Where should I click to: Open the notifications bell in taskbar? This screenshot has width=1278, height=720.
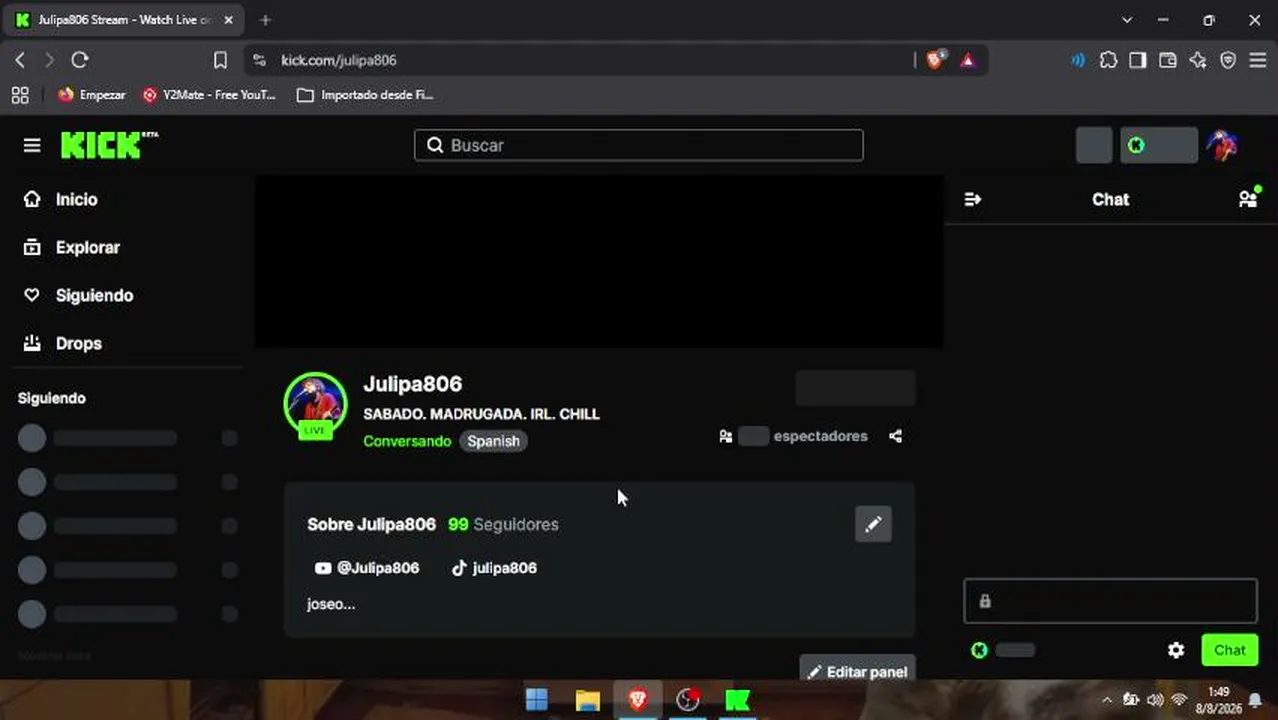(x=1255, y=700)
